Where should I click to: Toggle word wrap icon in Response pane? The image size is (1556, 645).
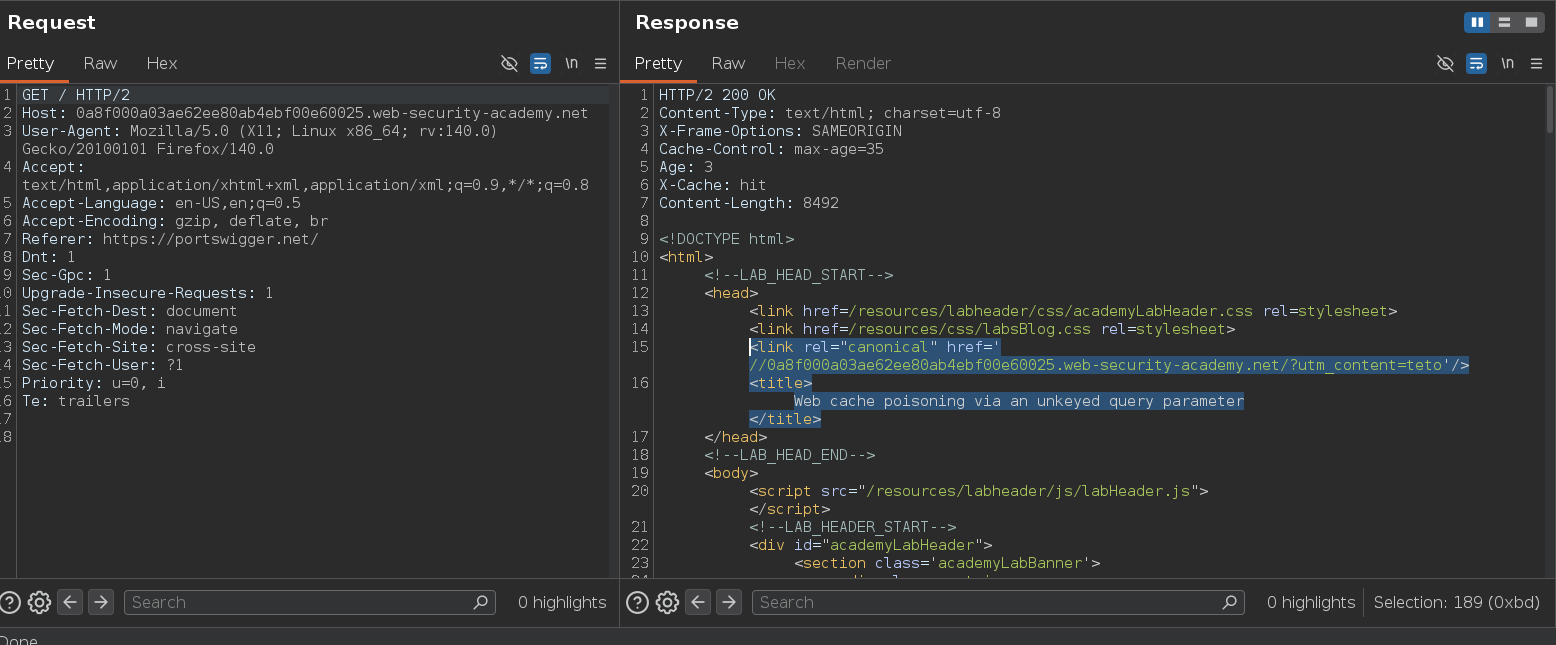(1476, 63)
